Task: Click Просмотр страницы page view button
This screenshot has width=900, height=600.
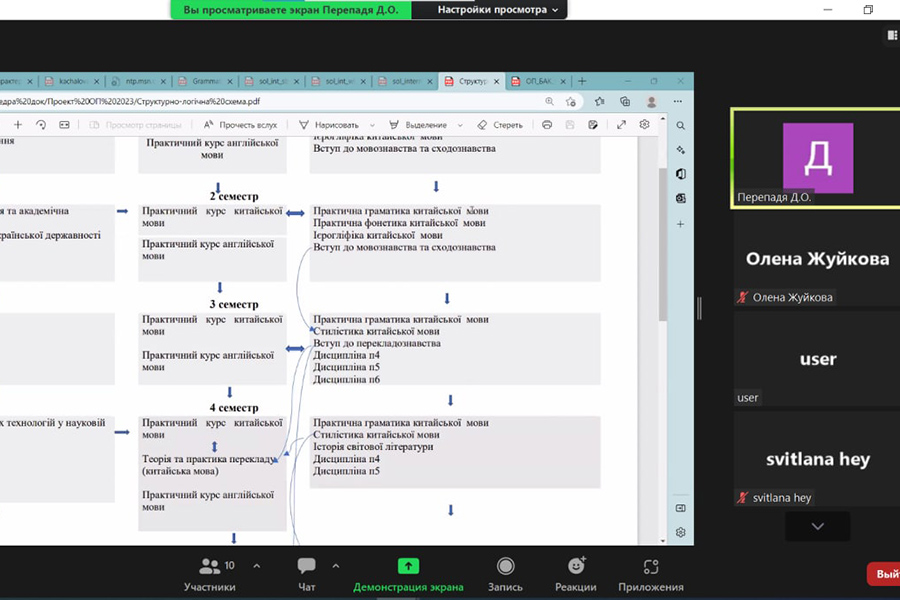Action: 135,125
